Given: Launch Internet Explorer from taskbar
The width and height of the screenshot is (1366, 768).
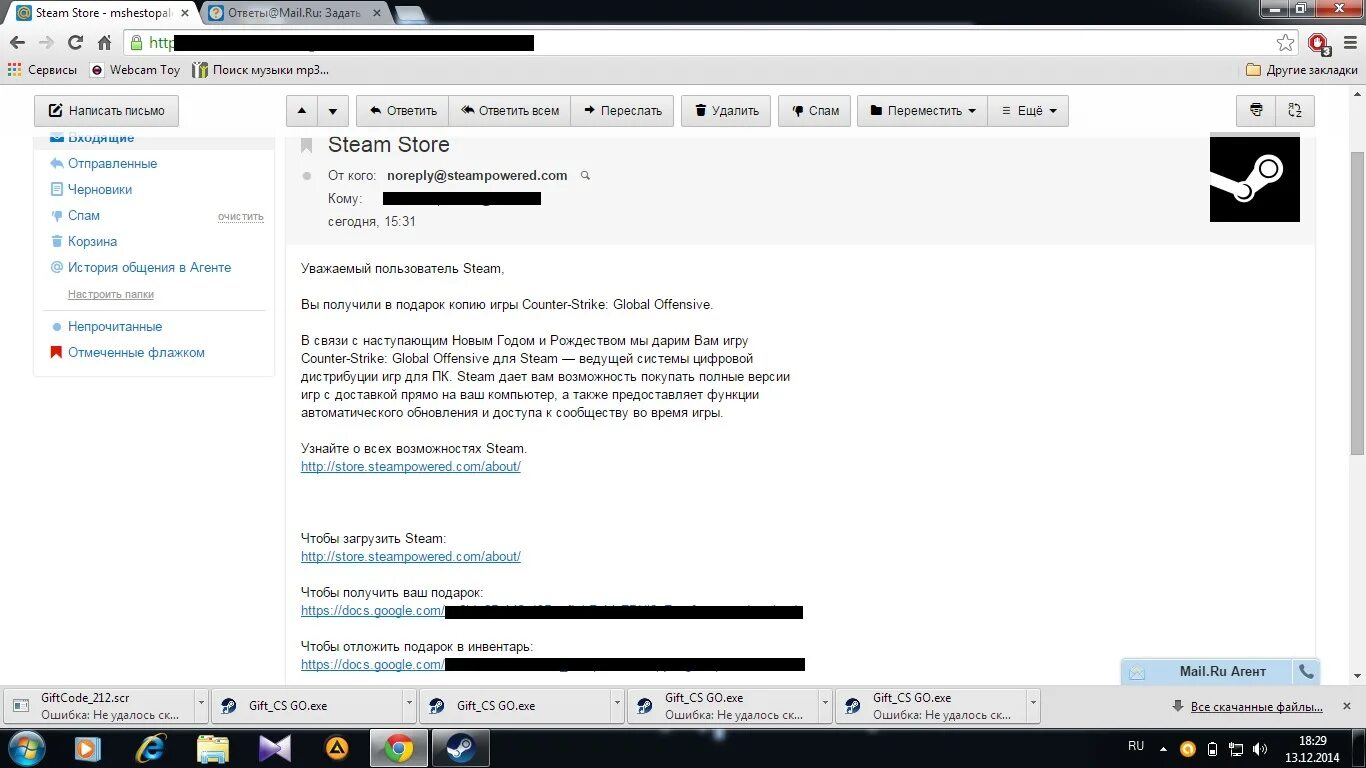Looking at the screenshot, I should point(151,748).
